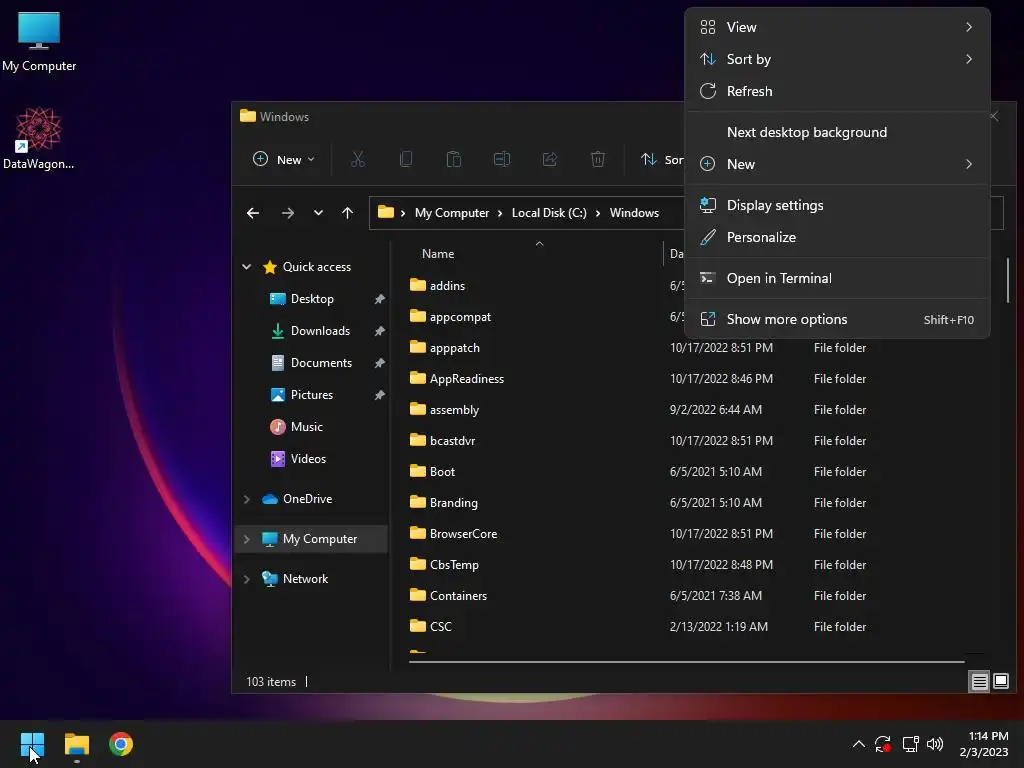1024x768 pixels.
Task: Click the network tray icon
Action: [x=910, y=744]
